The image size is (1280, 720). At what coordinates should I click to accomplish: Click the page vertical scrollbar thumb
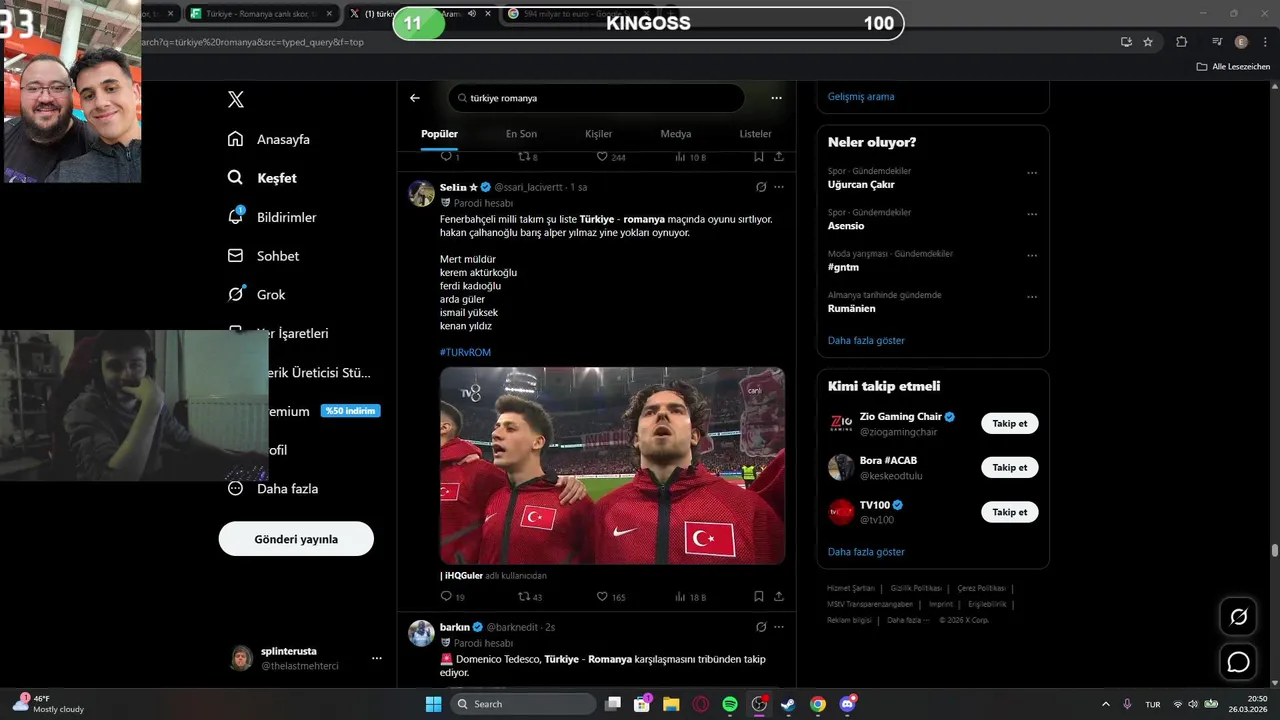[x=1274, y=551]
